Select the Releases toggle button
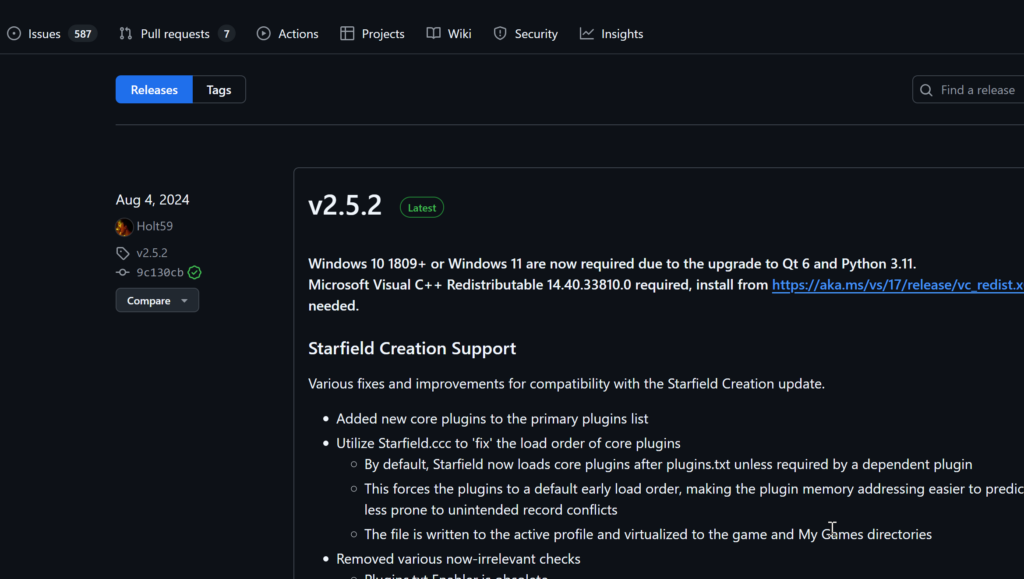This screenshot has height=579, width=1024. click(154, 90)
